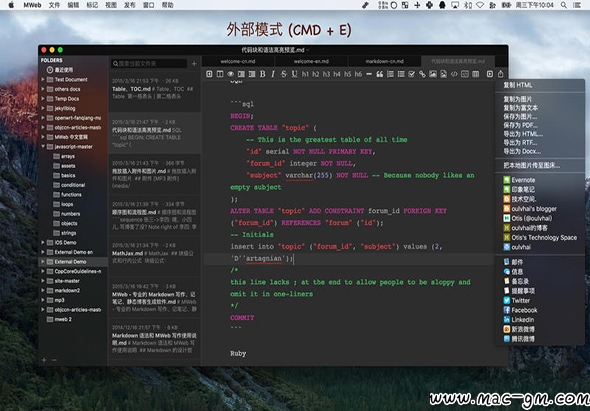Search documents in 搜索当前文件夹 field
Image resolution: width=590 pixels, height=411 pixels.
149,64
